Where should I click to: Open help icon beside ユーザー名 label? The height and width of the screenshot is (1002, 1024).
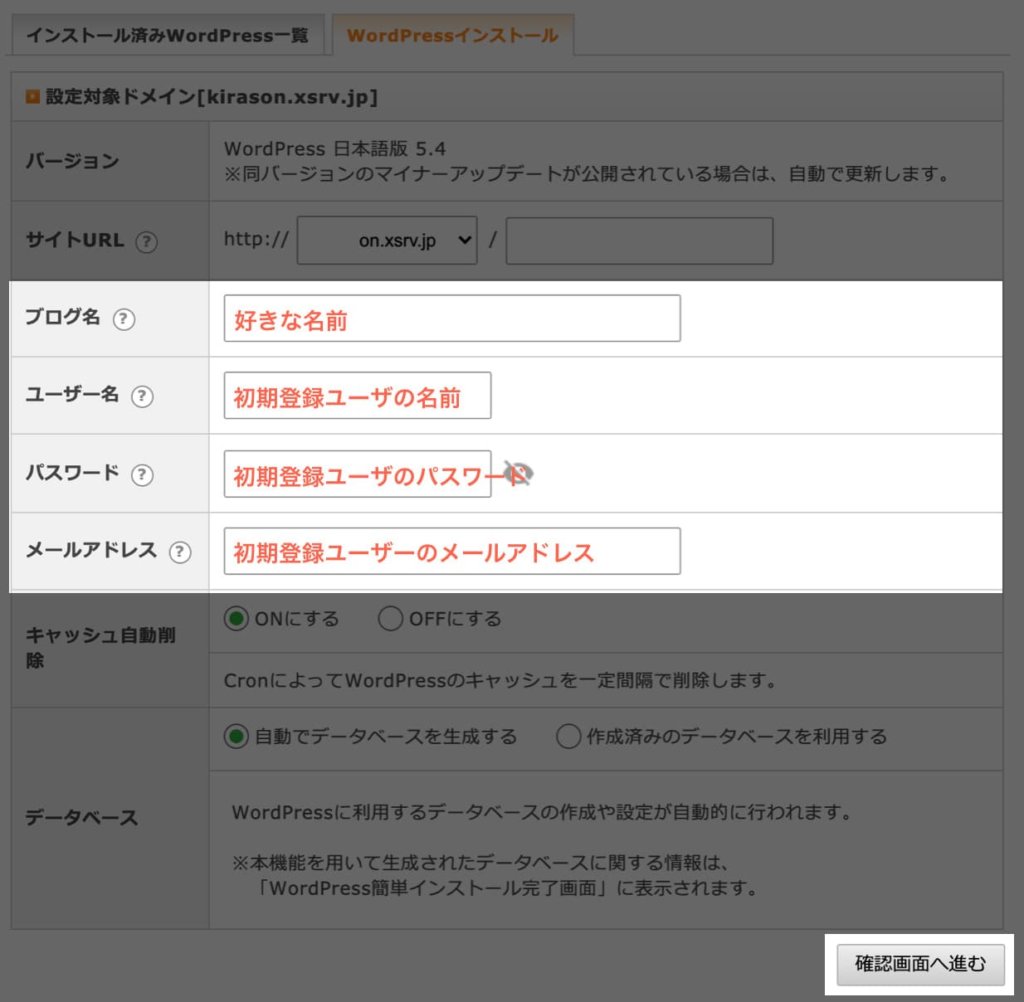[142, 396]
